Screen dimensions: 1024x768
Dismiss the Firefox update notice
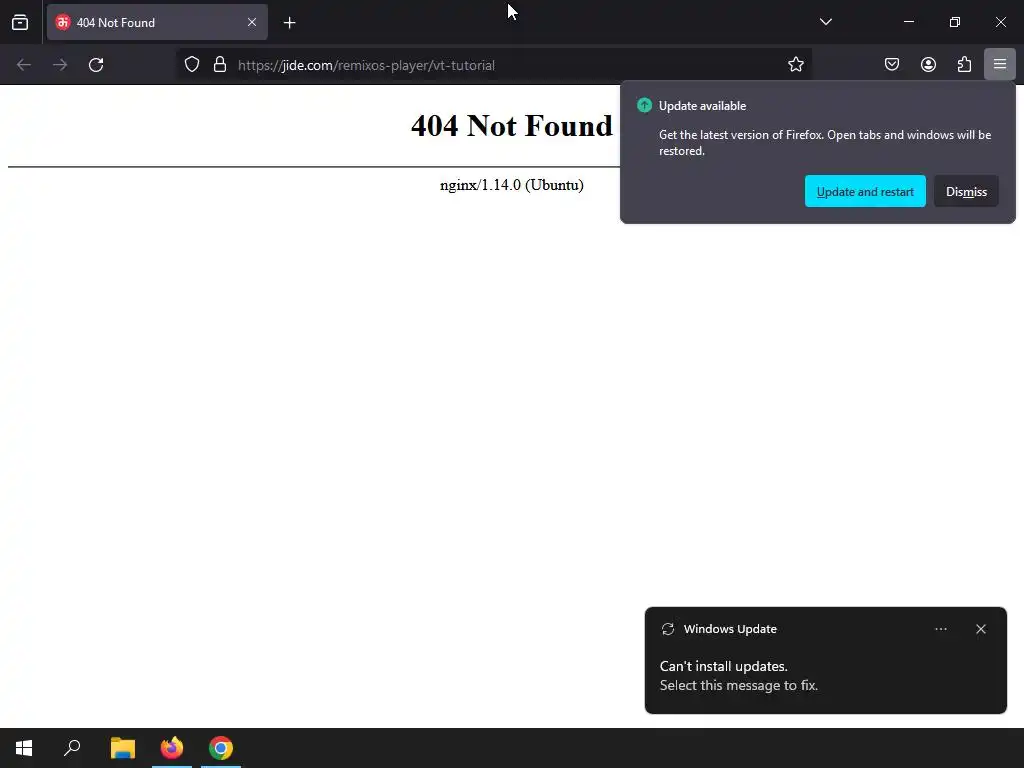point(966,191)
